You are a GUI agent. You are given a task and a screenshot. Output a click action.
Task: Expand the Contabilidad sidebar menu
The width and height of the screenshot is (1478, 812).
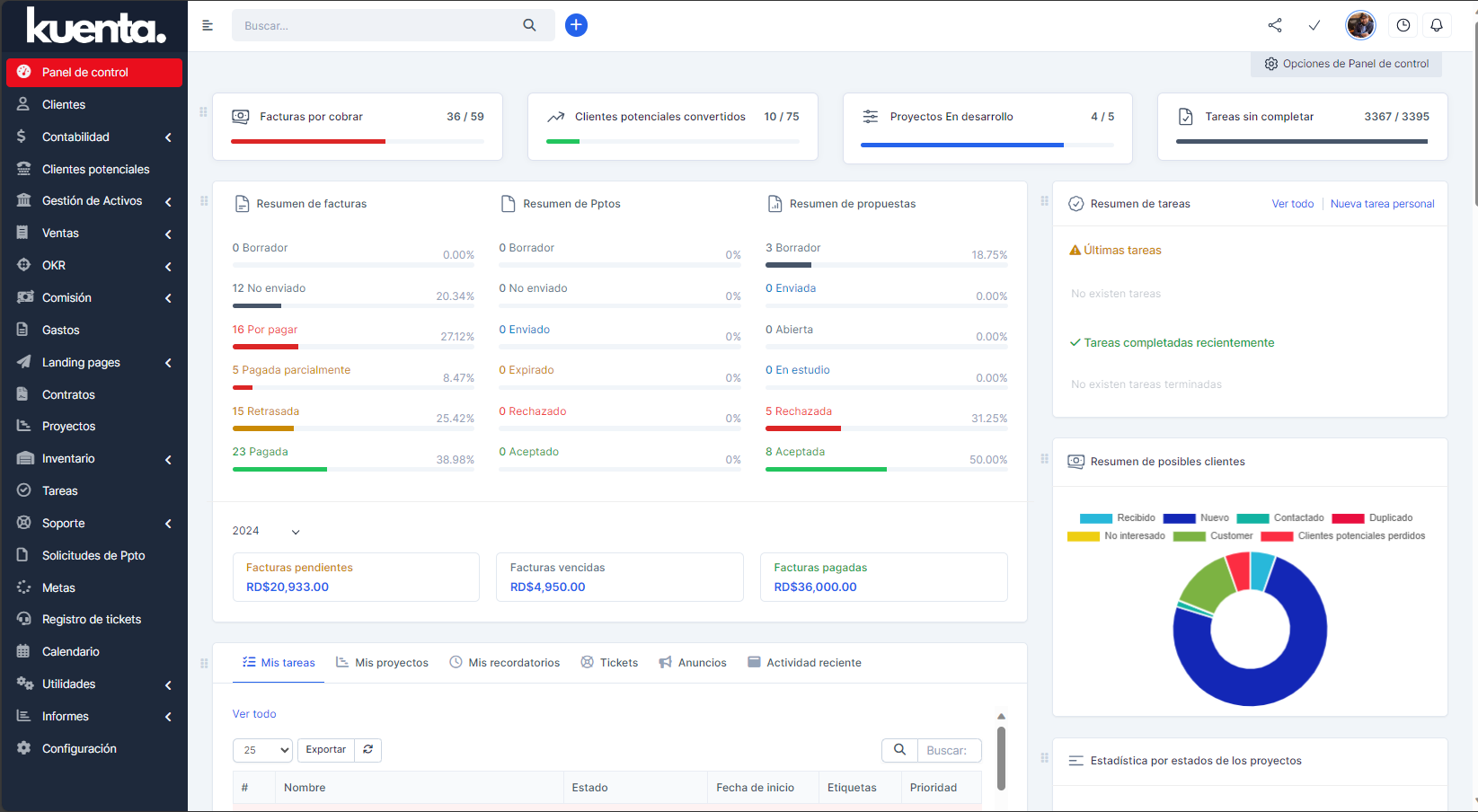coord(94,137)
